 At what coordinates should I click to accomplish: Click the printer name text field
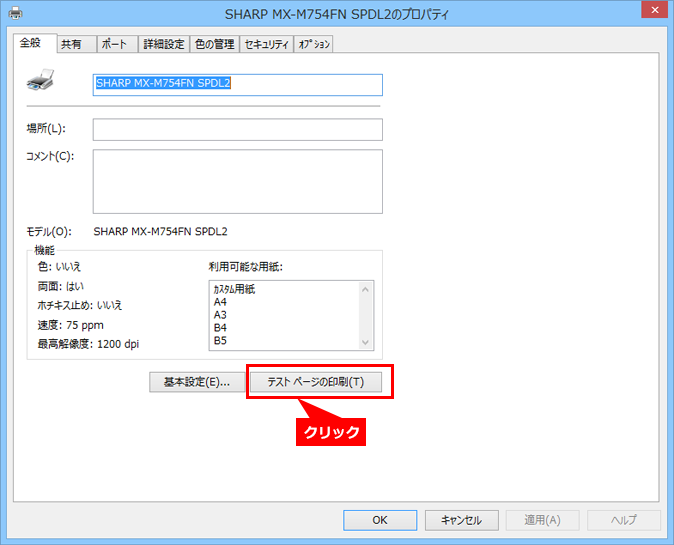(237, 84)
